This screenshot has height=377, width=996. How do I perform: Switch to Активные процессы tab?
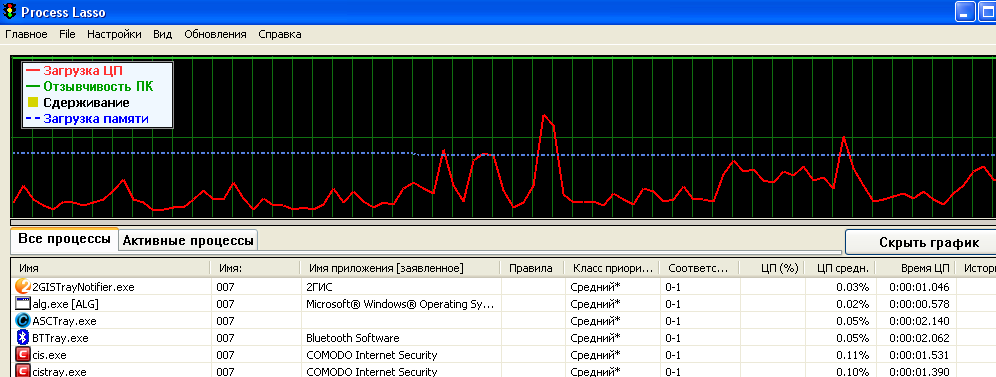[188, 241]
